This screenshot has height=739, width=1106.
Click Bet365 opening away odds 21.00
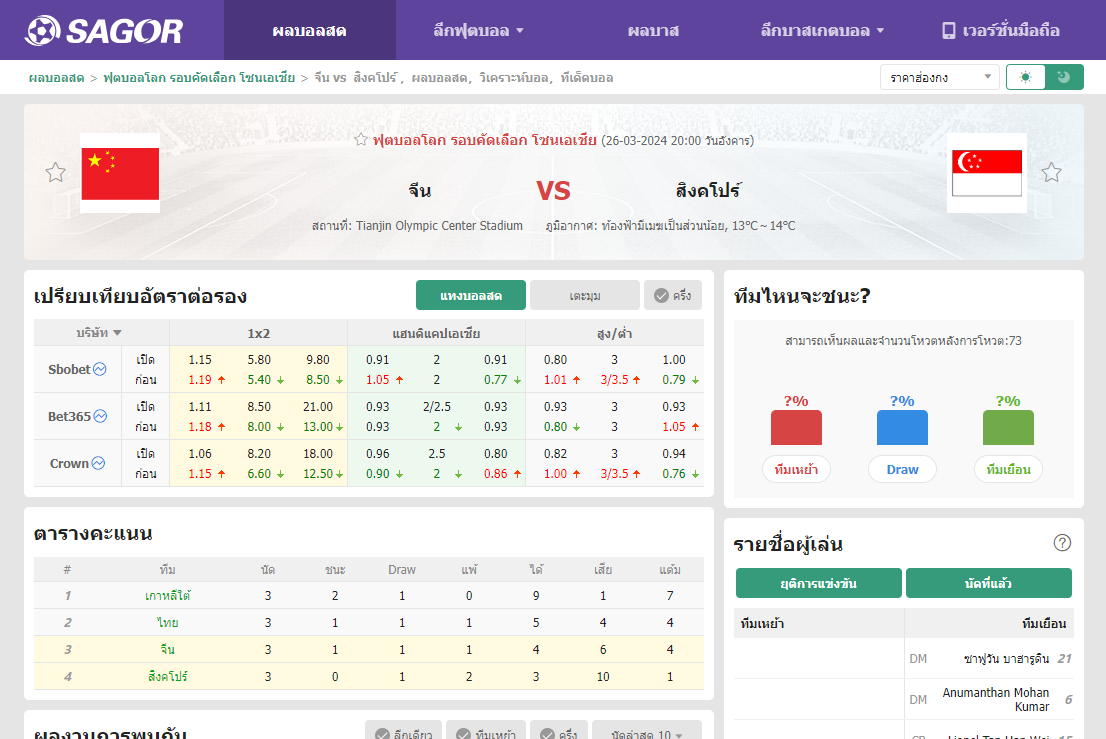318,406
